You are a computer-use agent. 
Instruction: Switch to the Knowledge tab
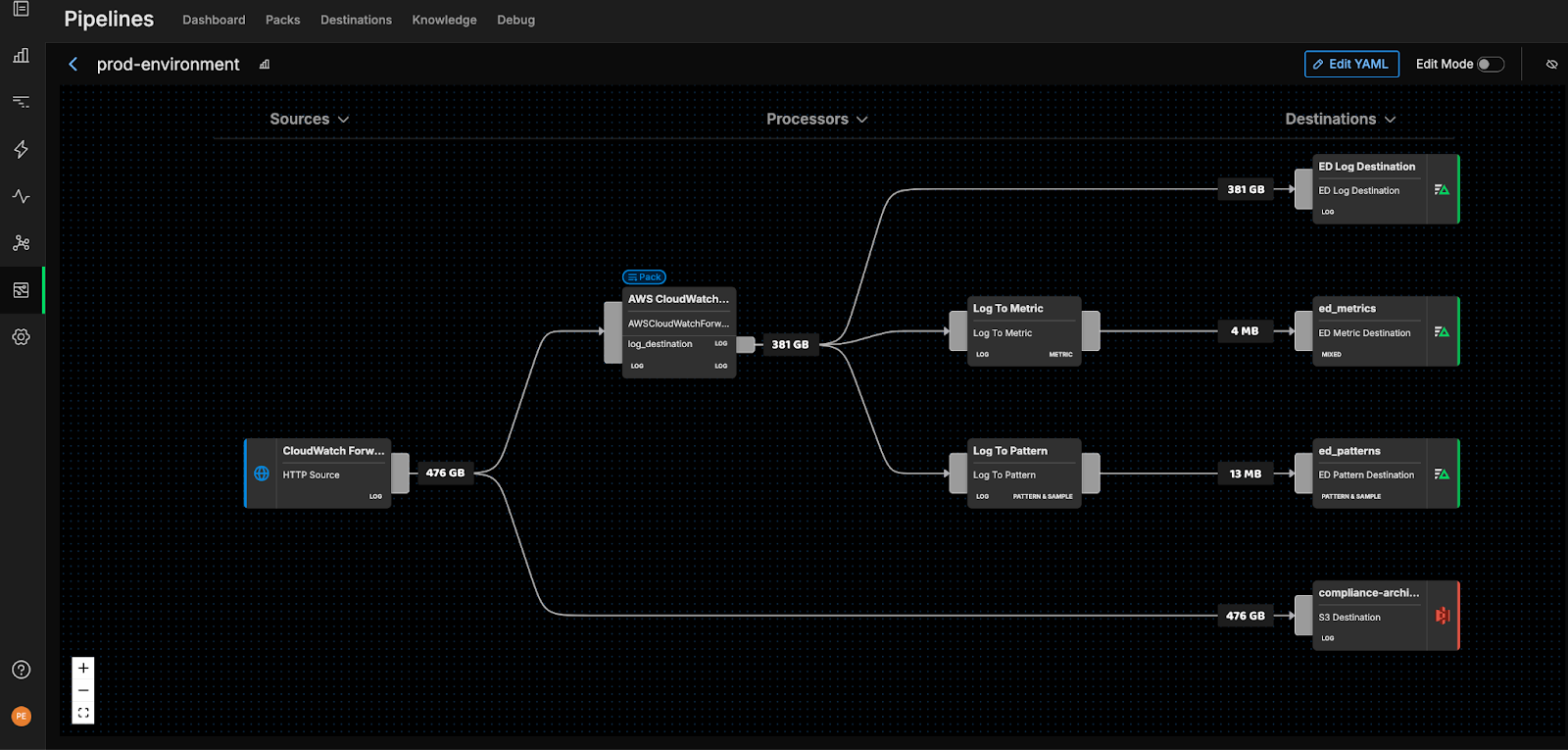[x=444, y=20]
